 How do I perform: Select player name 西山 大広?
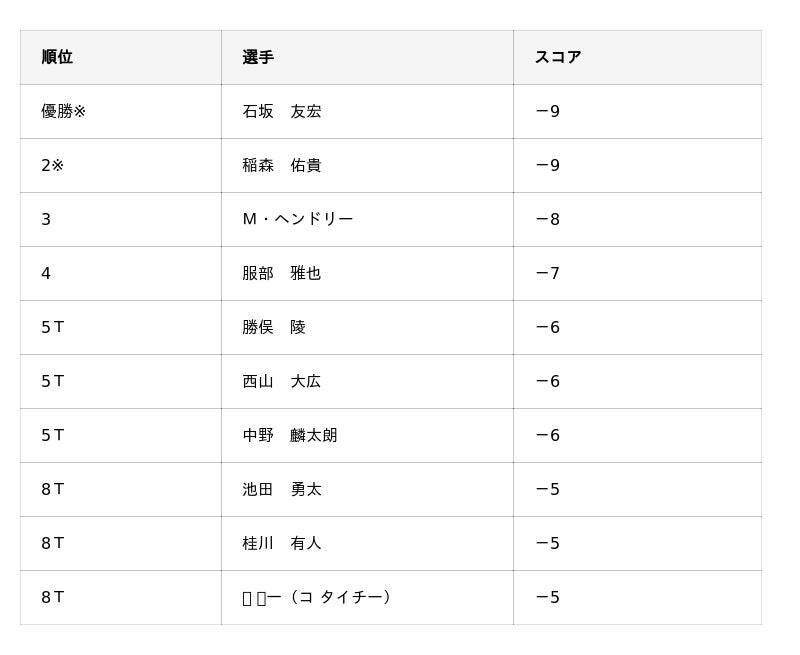point(282,381)
